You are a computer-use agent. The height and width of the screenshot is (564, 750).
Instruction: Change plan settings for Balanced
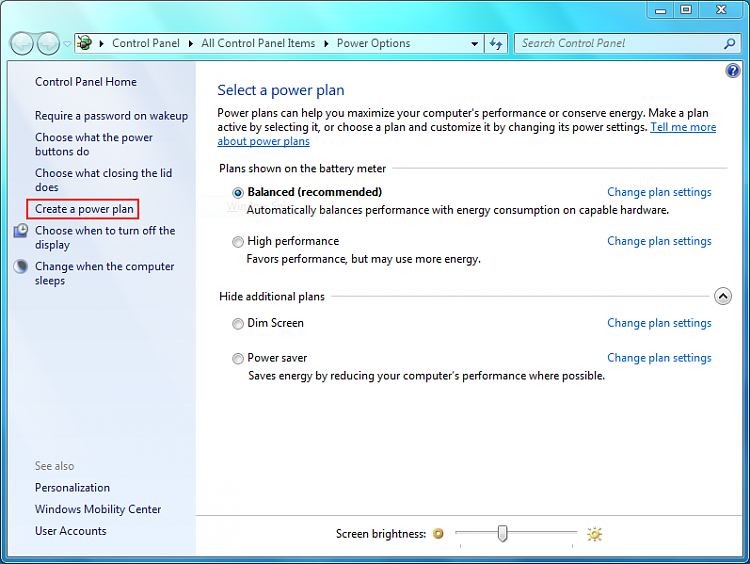659,192
